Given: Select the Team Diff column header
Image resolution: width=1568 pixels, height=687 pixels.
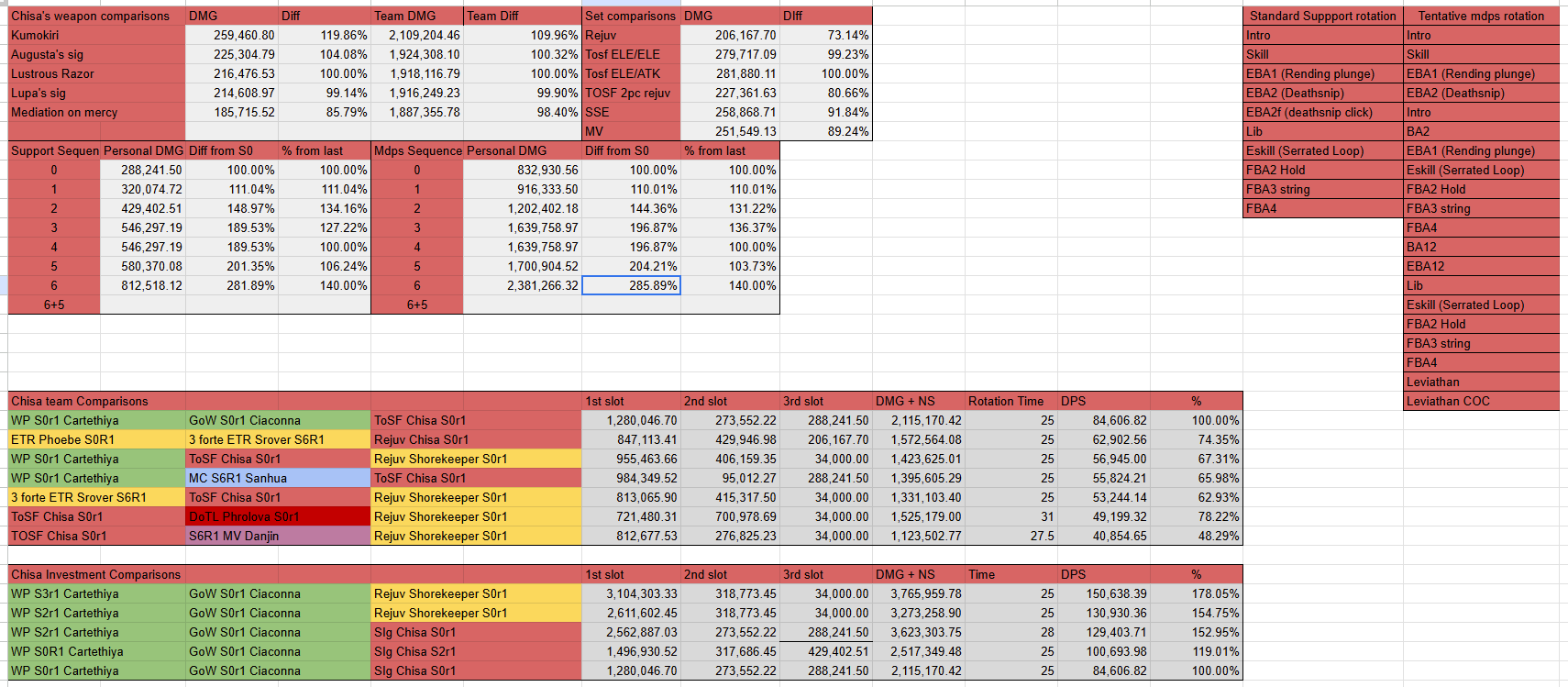Looking at the screenshot, I should [523, 16].
